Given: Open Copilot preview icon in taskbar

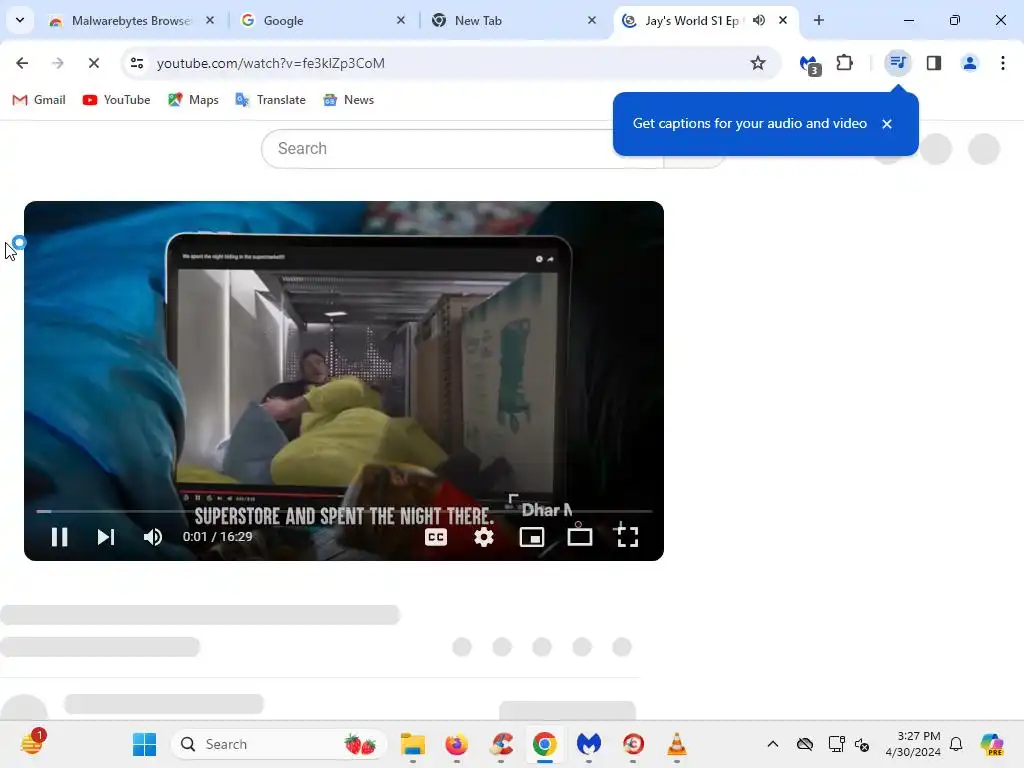Looking at the screenshot, I should (x=992, y=744).
